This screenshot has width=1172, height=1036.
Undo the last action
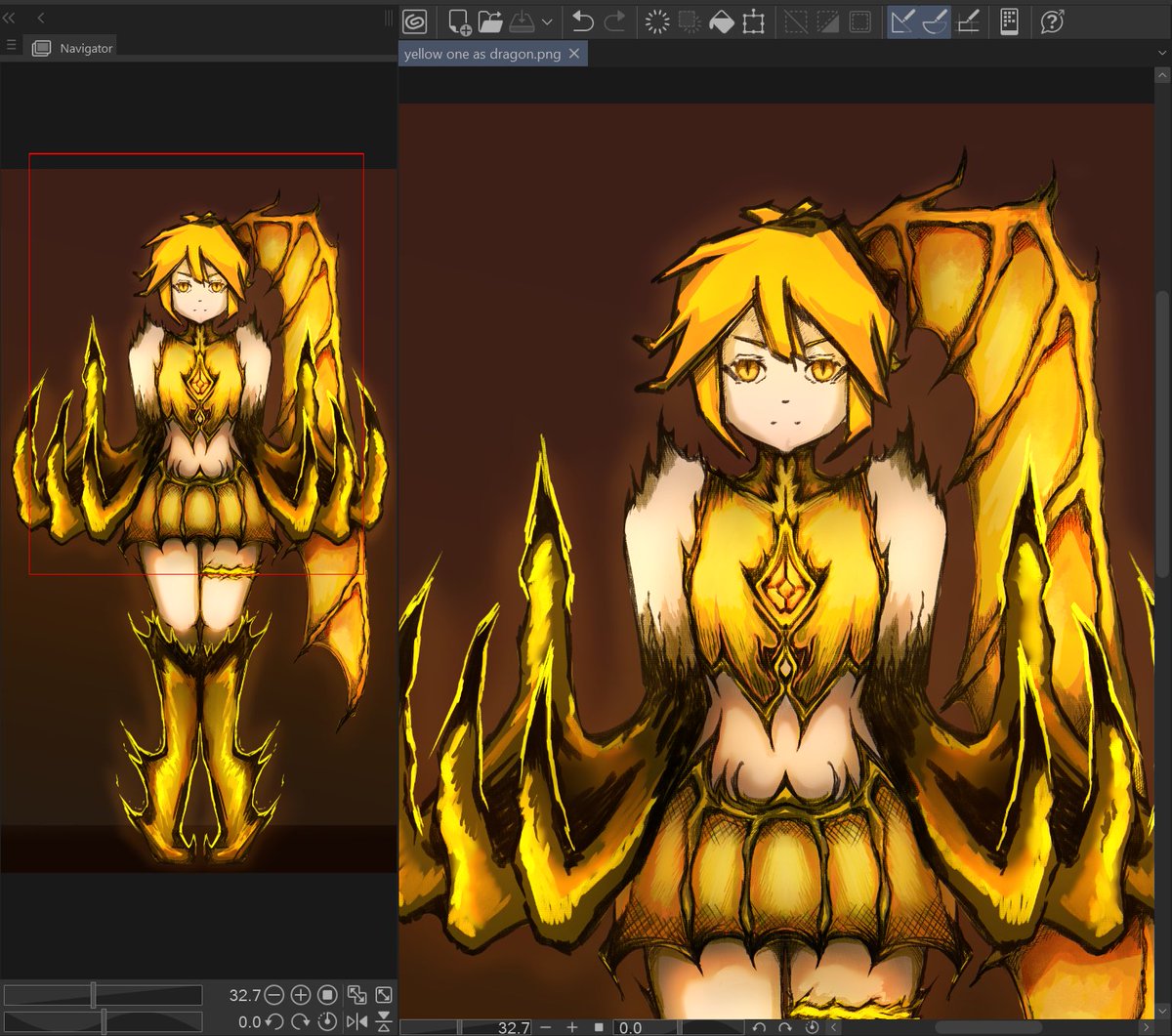(583, 21)
